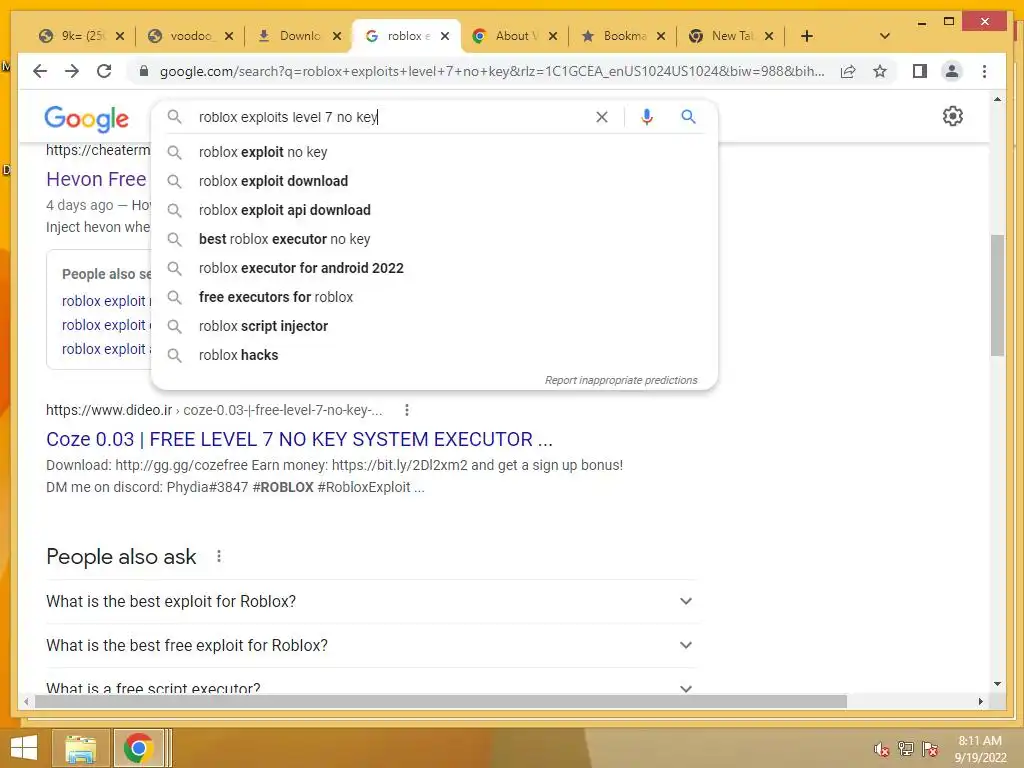Select suggestion 'roblox exploit api download'

[434, 210]
